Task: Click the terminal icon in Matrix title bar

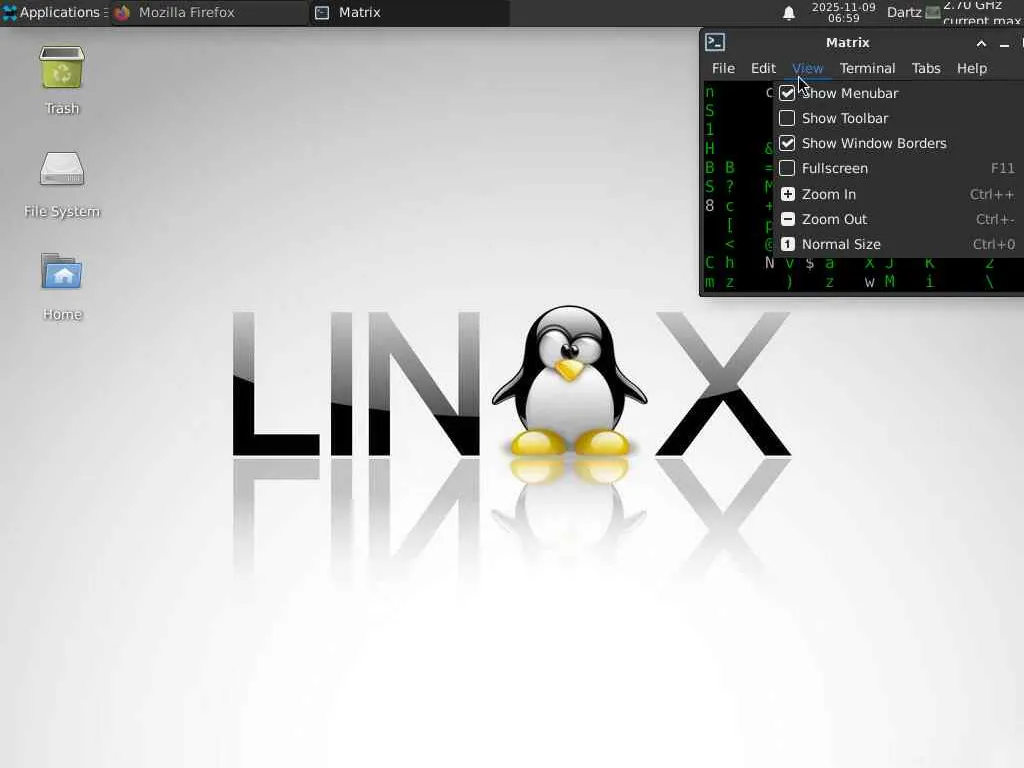Action: [x=715, y=42]
